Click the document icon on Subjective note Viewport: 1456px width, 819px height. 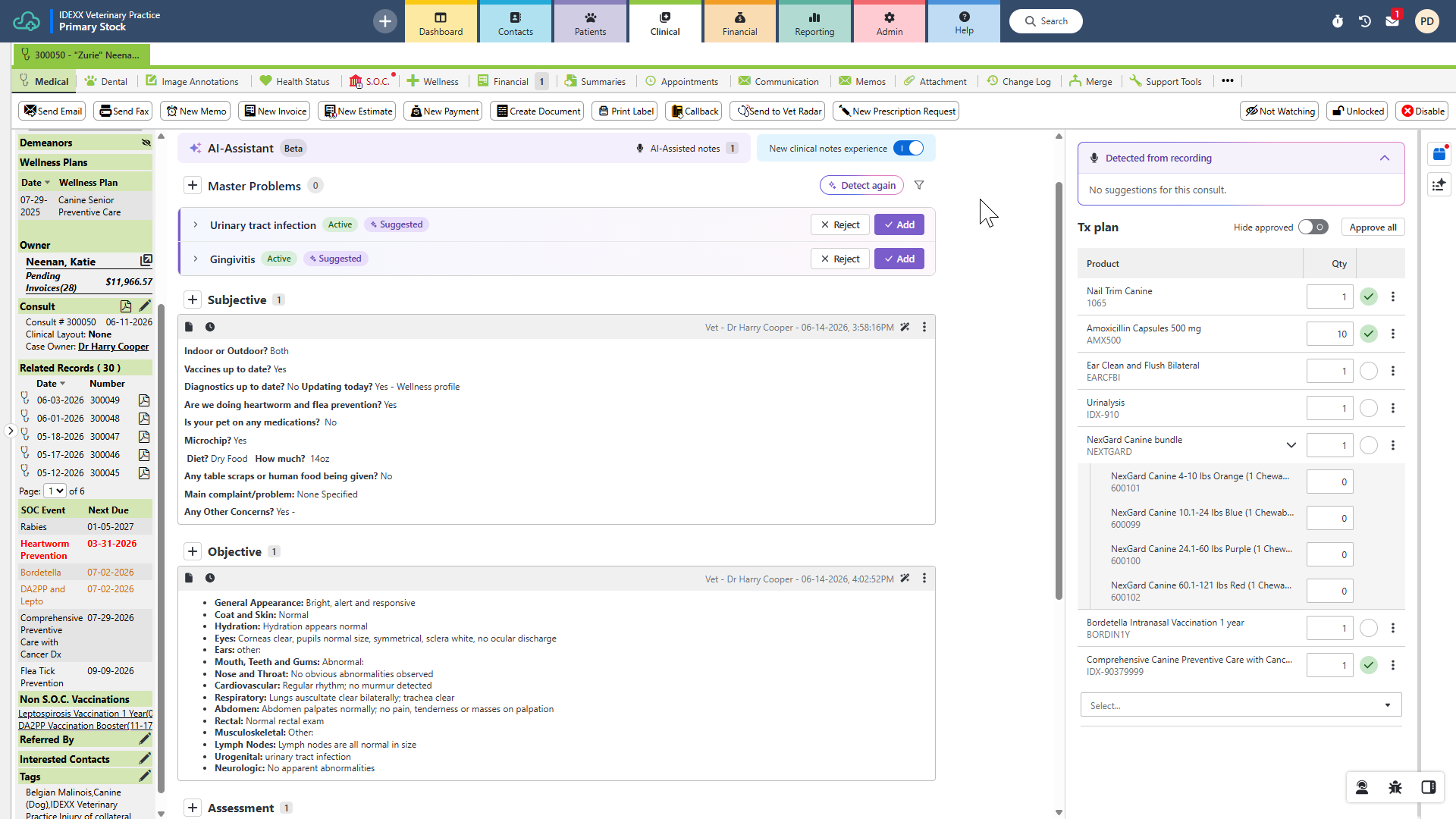[x=189, y=327]
